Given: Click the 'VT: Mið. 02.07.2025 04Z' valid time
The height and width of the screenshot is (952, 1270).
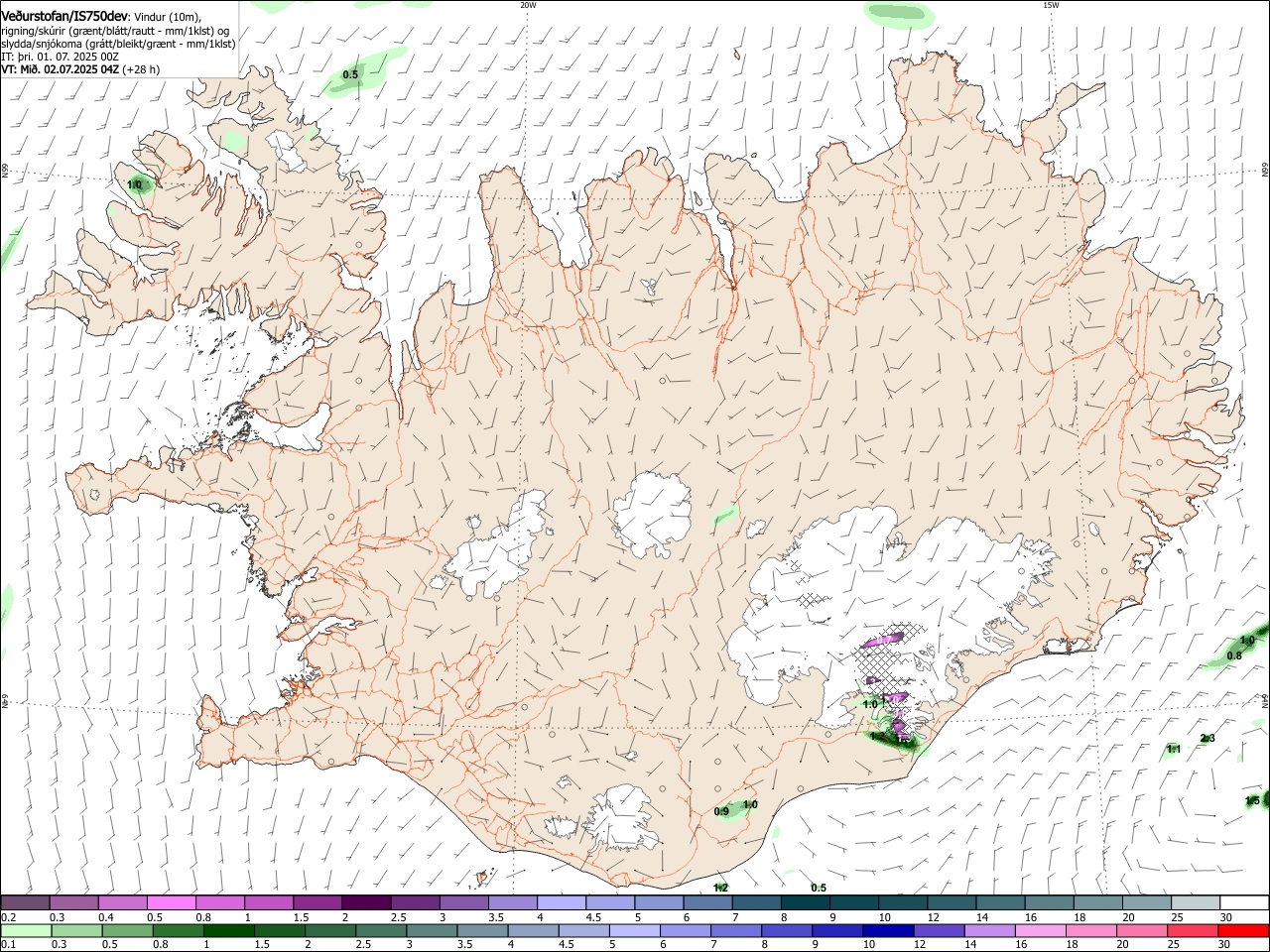Looking at the screenshot, I should pyautogui.click(x=60, y=69).
